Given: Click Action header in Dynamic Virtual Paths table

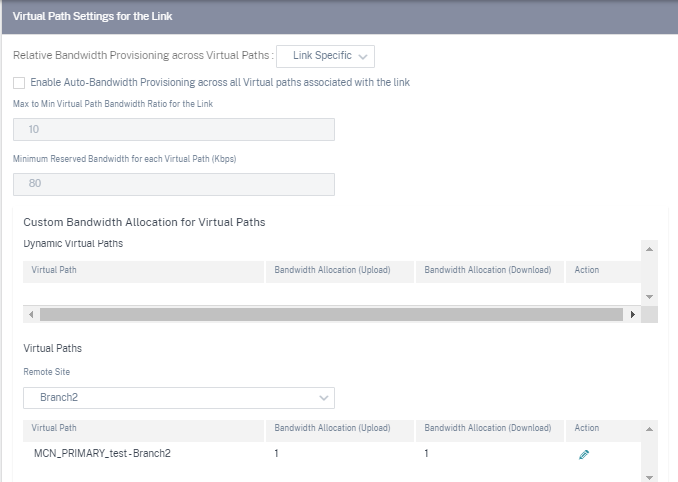Looking at the screenshot, I should pos(603,271).
